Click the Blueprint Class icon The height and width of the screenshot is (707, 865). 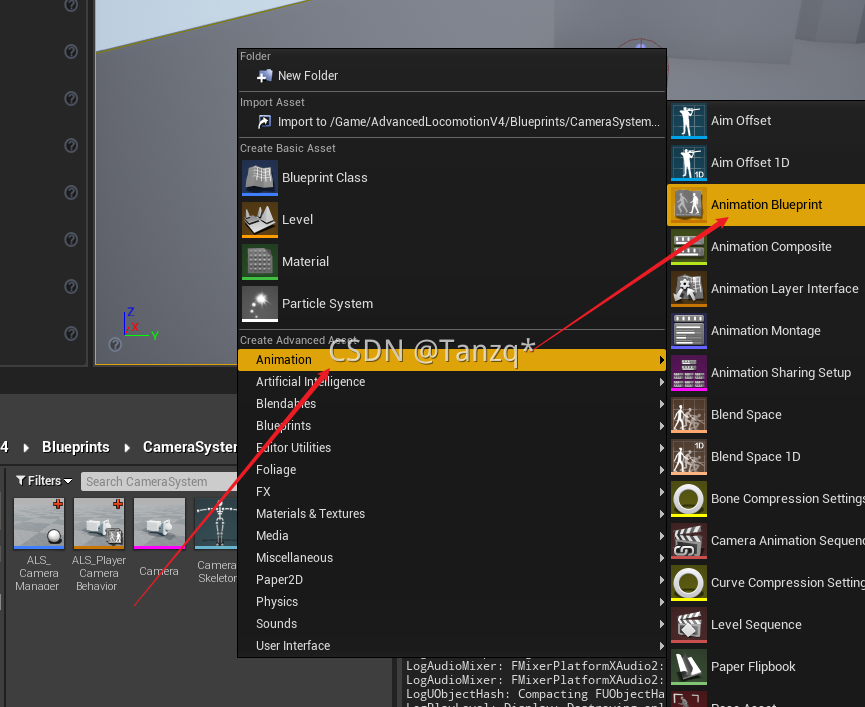(x=260, y=178)
